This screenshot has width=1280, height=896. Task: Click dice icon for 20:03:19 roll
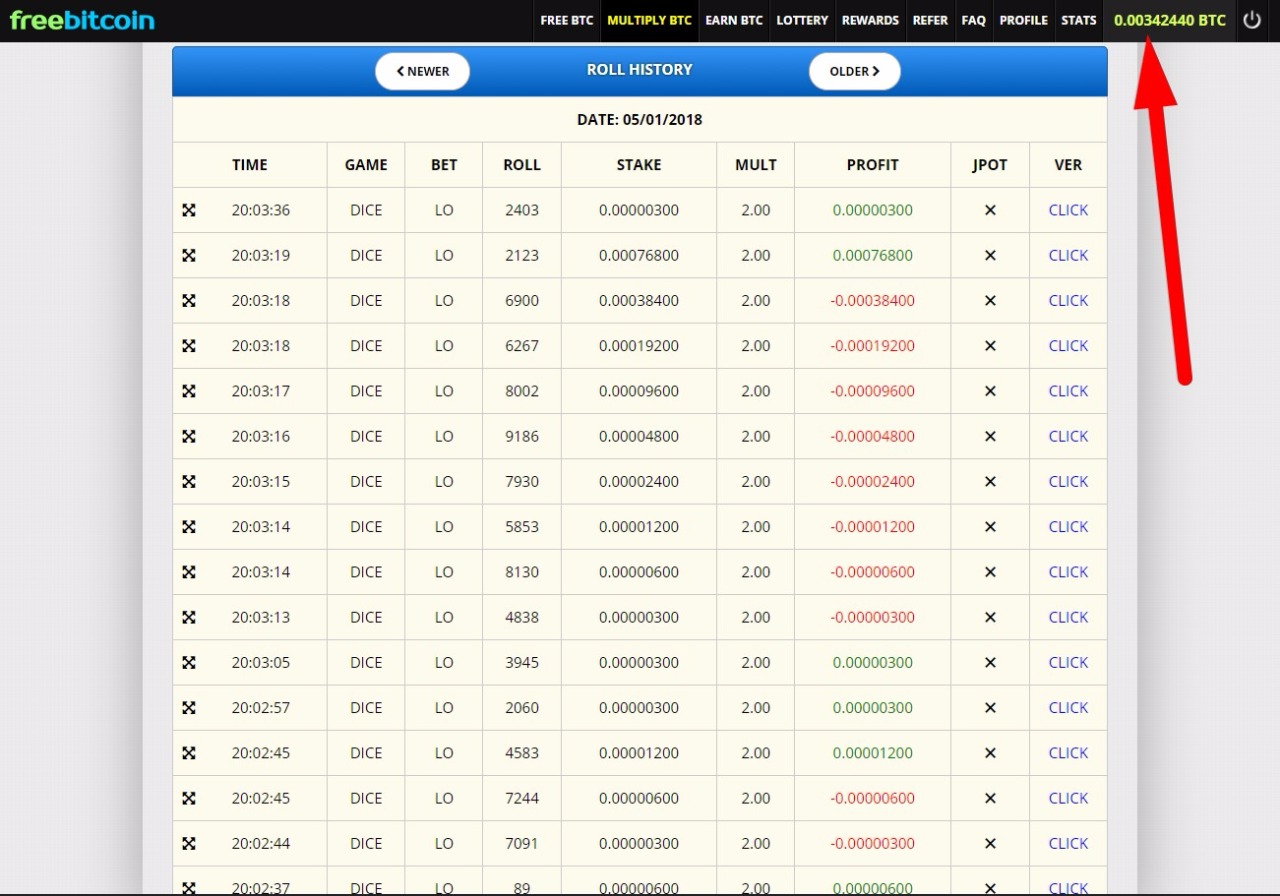coord(189,255)
